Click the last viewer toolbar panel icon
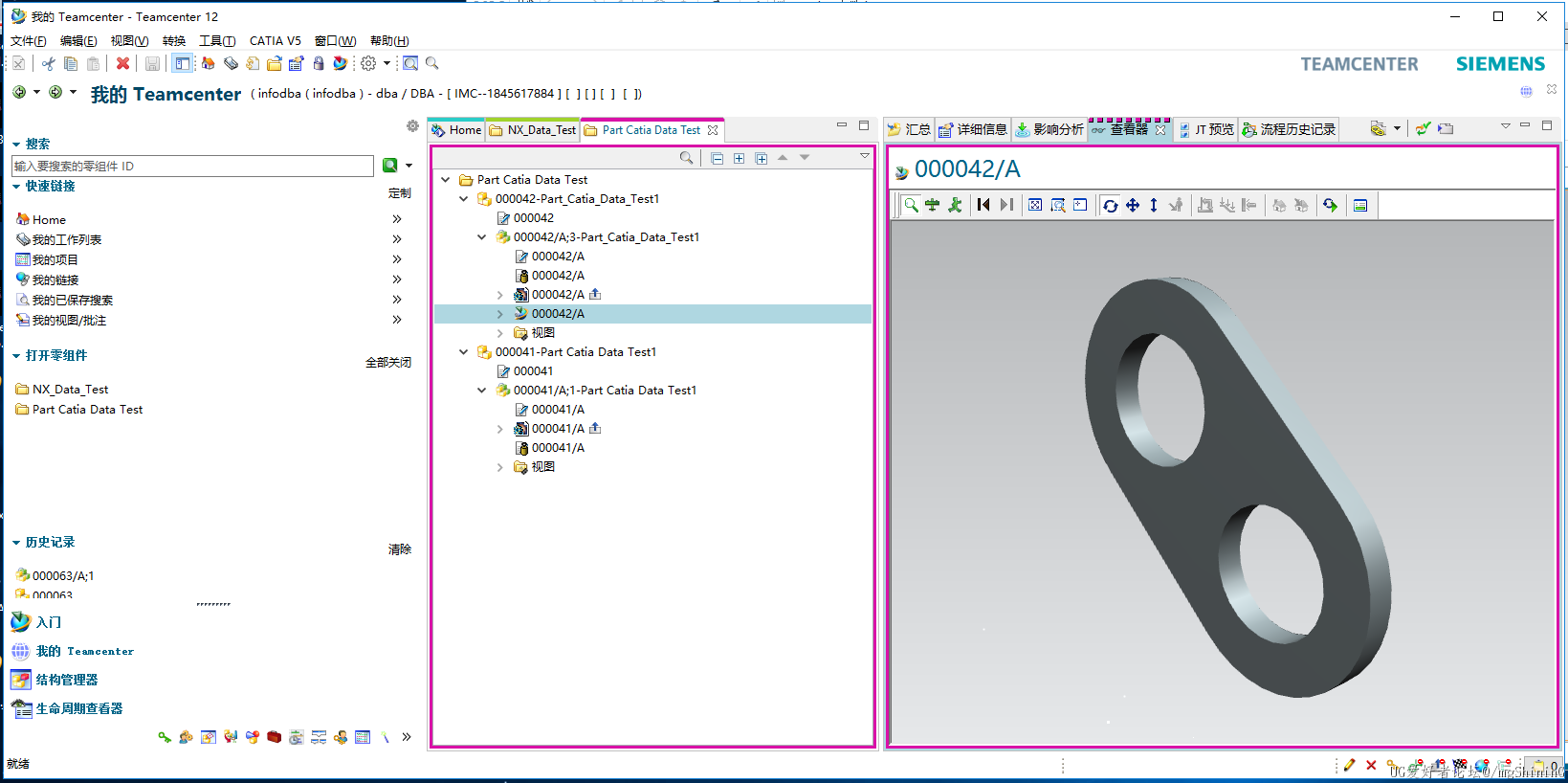 tap(1360, 205)
